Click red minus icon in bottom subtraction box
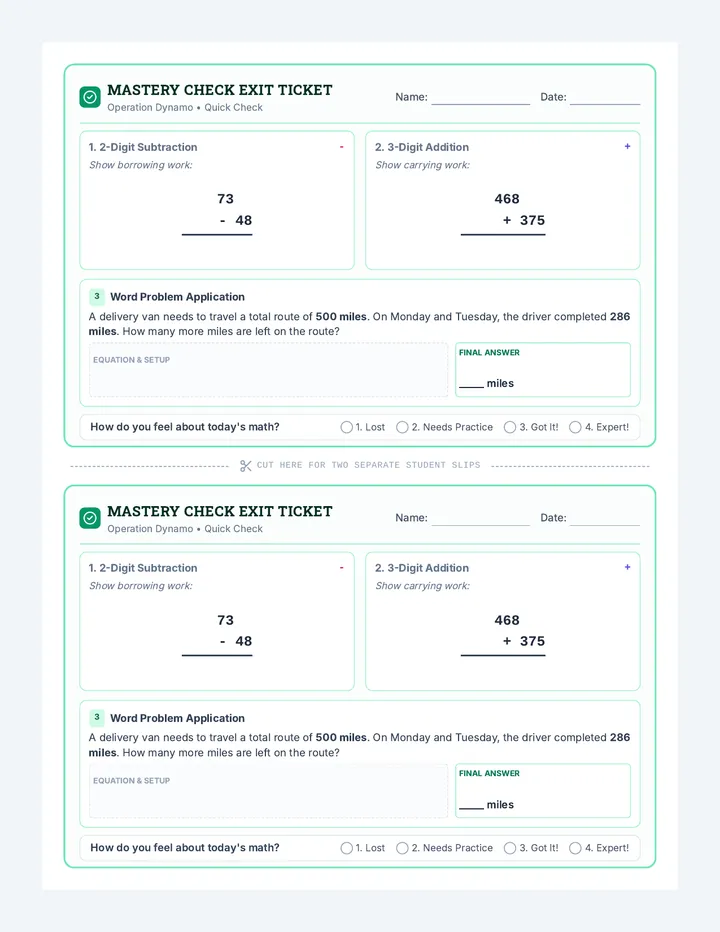Viewport: 720px width, 932px height. coord(341,568)
